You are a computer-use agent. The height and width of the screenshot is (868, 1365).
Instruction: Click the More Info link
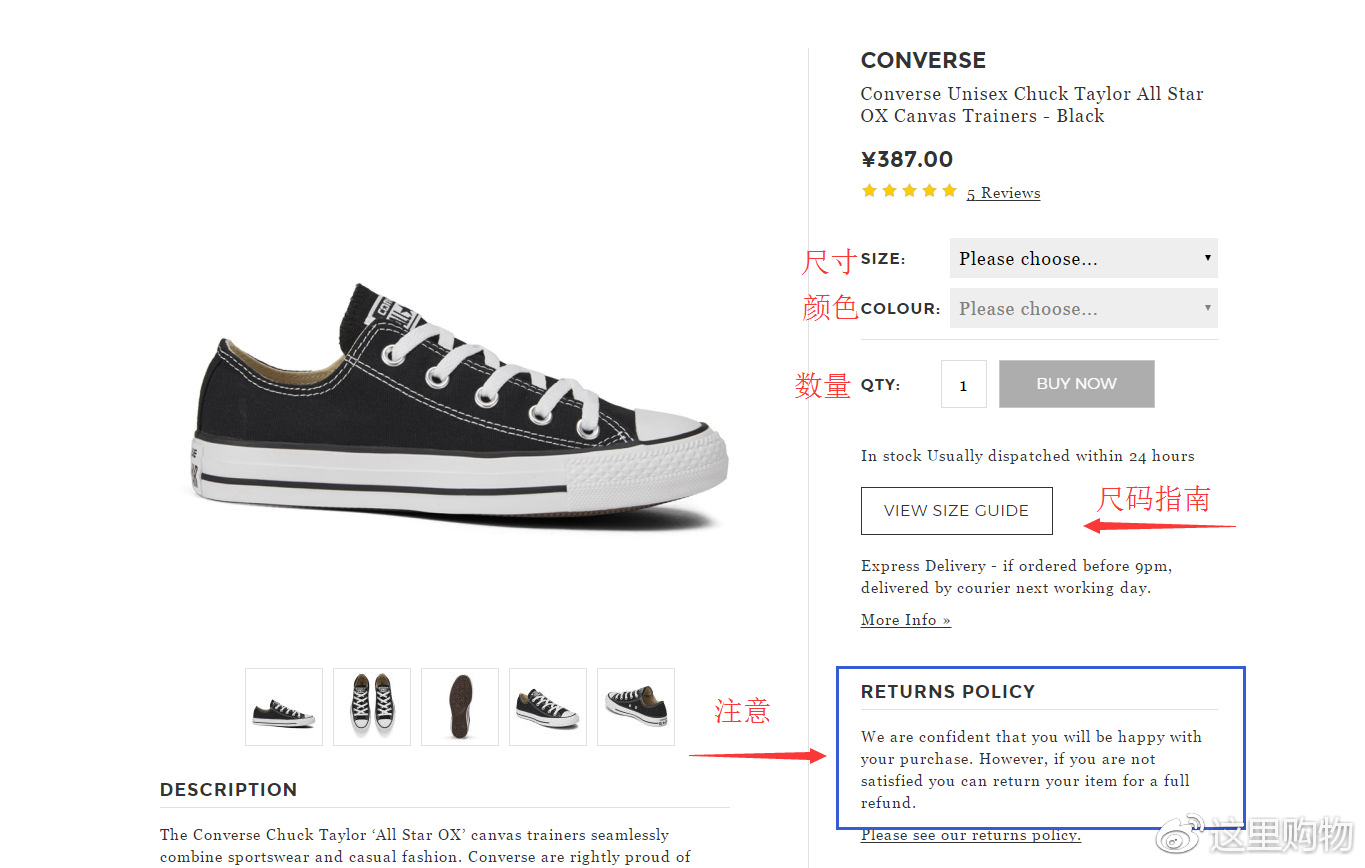905,620
